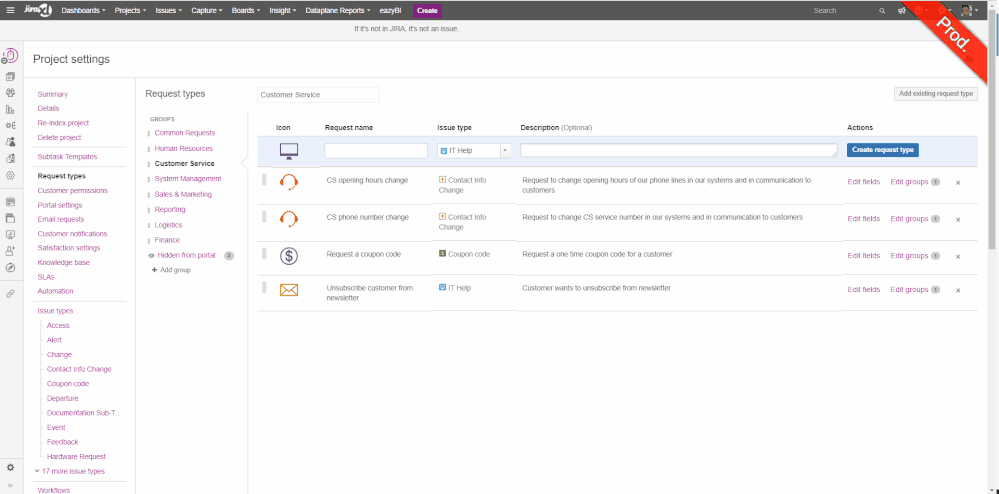Remove CS opening hours change with X
Viewport: 999px width, 494px height.
958,183
